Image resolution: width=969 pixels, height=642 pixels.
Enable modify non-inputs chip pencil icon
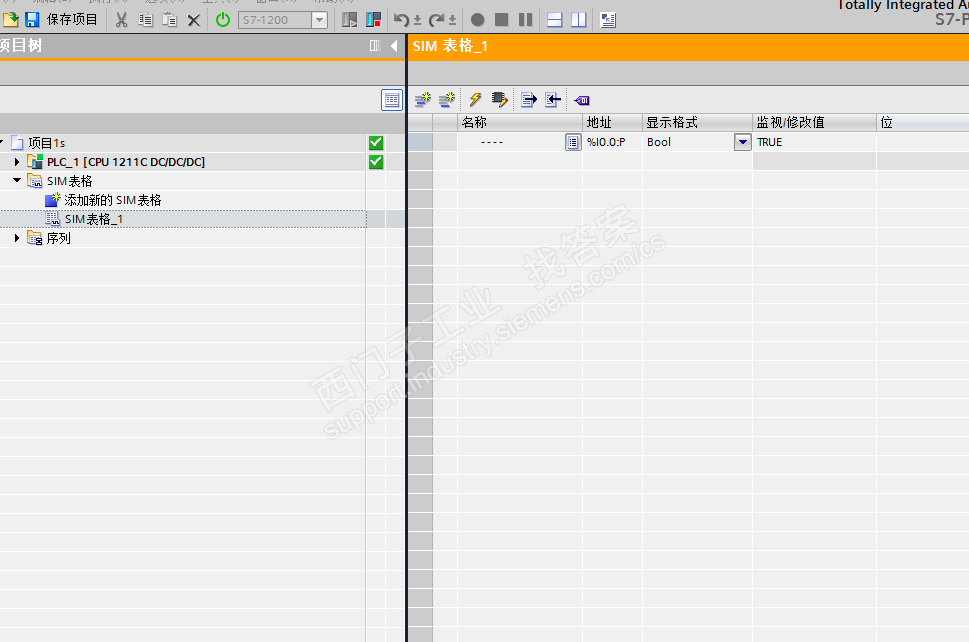[499, 99]
